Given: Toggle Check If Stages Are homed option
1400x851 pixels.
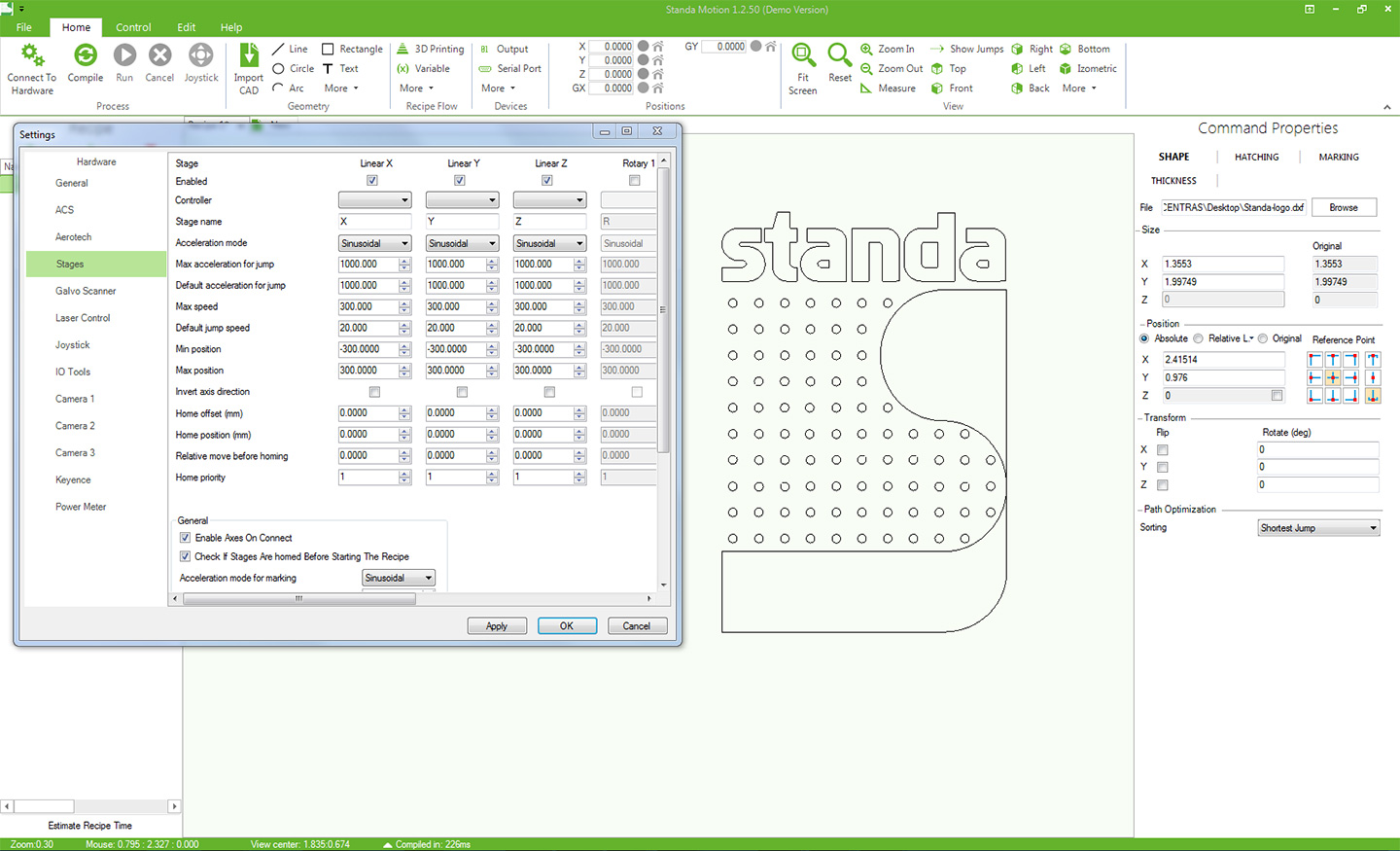Looking at the screenshot, I should click(185, 556).
